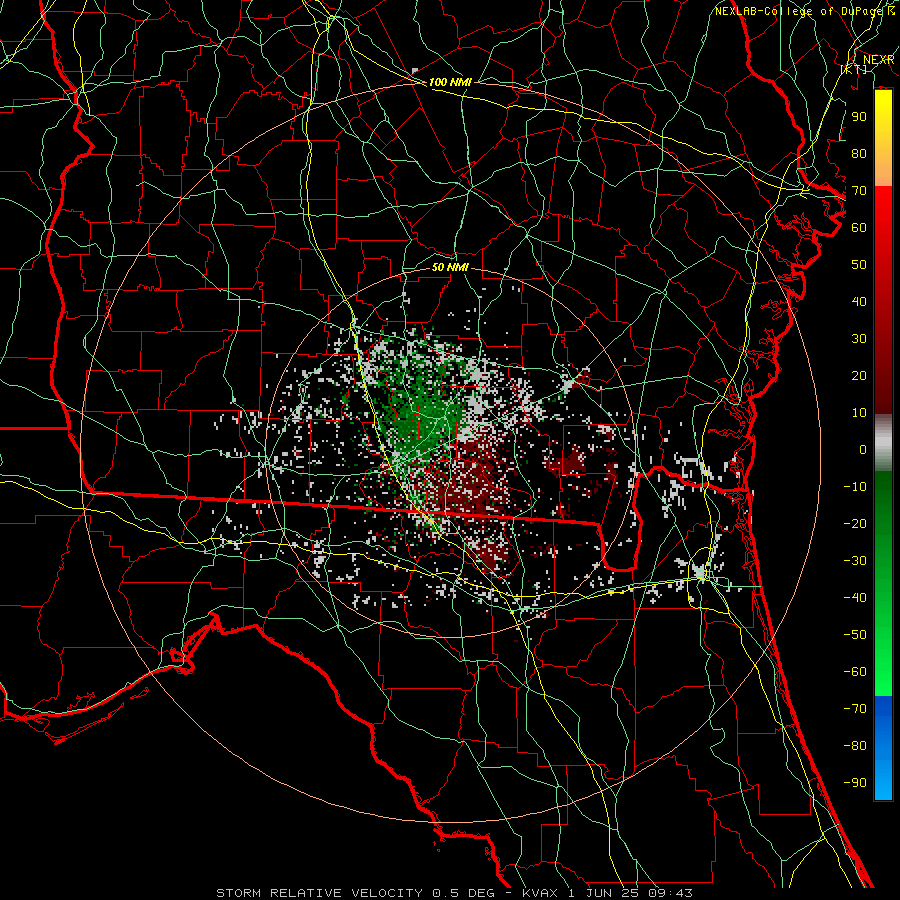Click the 100 NMI range ring label
Image resolution: width=900 pixels, height=900 pixels.
pos(450,82)
